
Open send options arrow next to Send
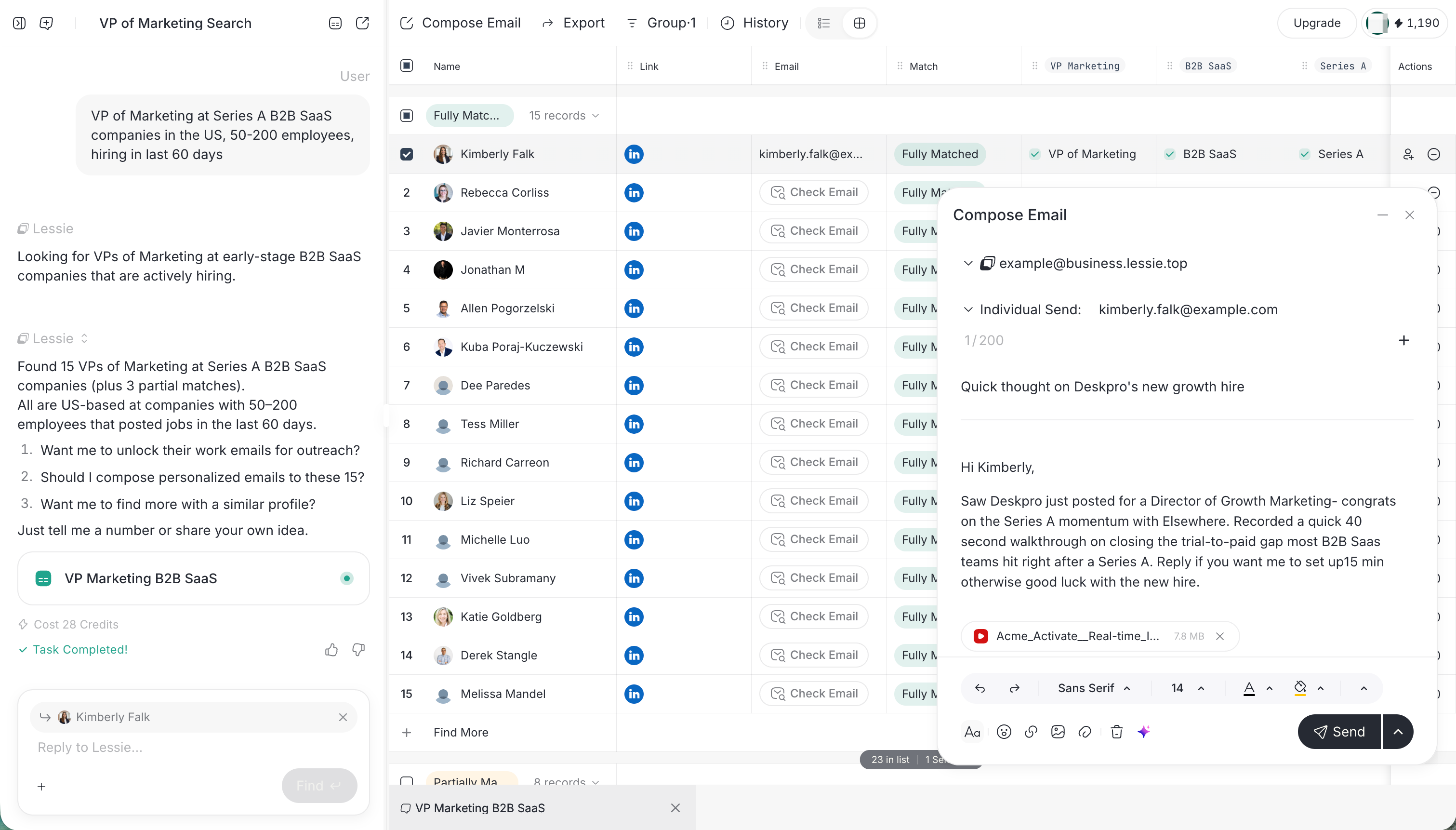click(x=1398, y=731)
